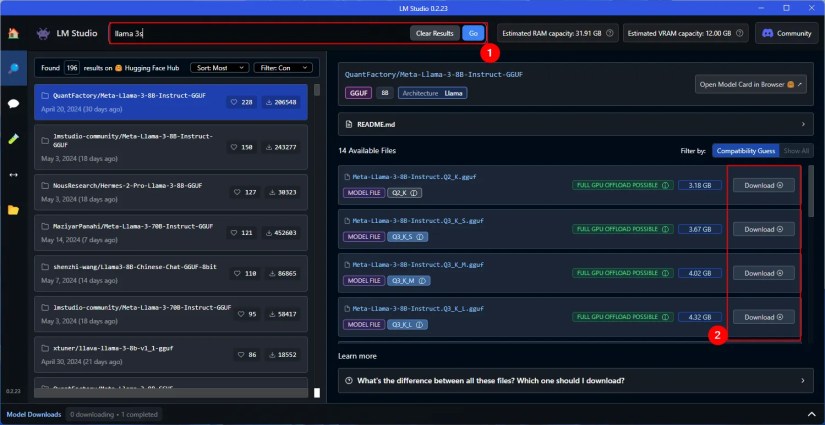Open the Search magnifier sidebar tab
825x425 pixels.
pos(13,68)
